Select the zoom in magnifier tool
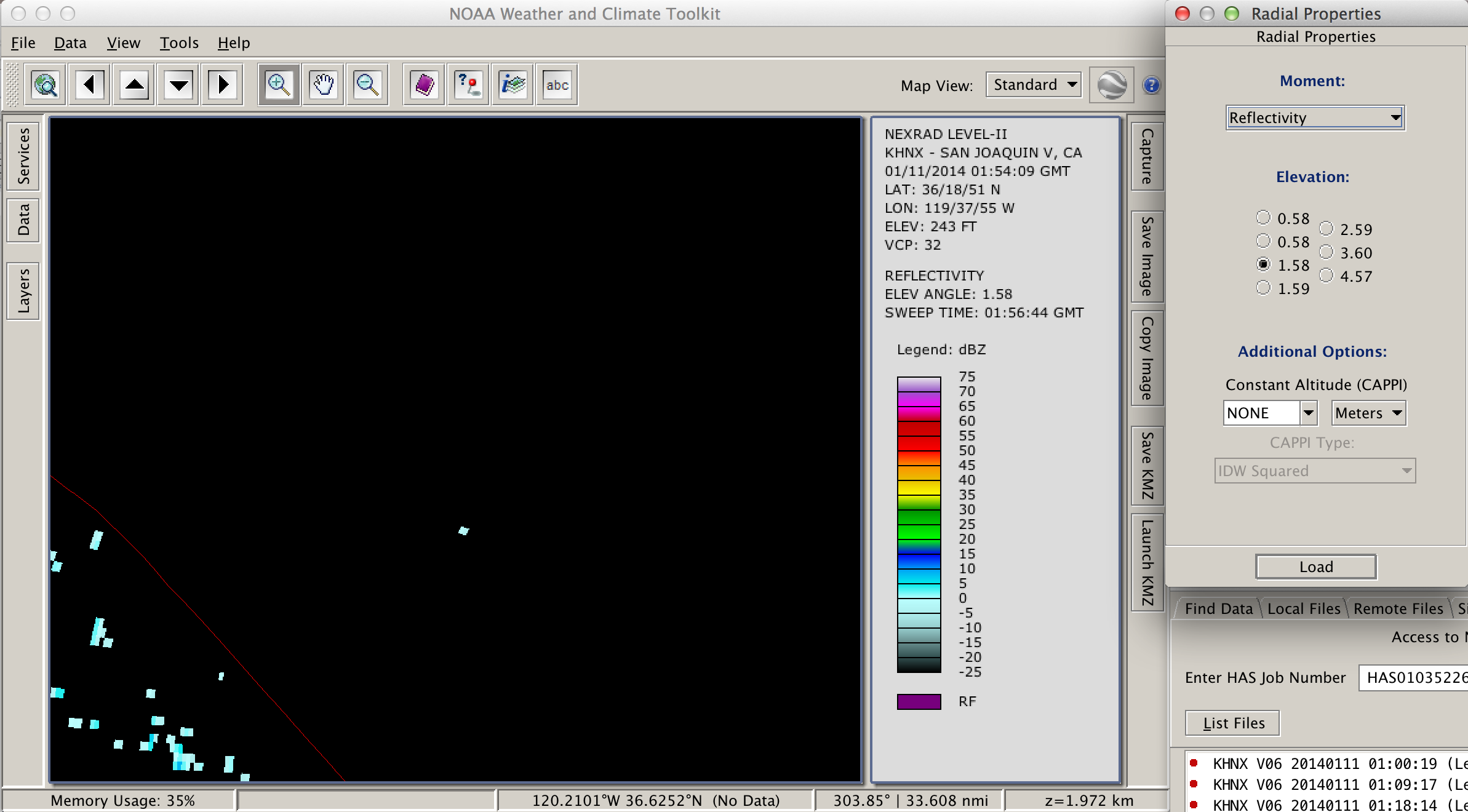The width and height of the screenshot is (1468, 812). coord(279,84)
